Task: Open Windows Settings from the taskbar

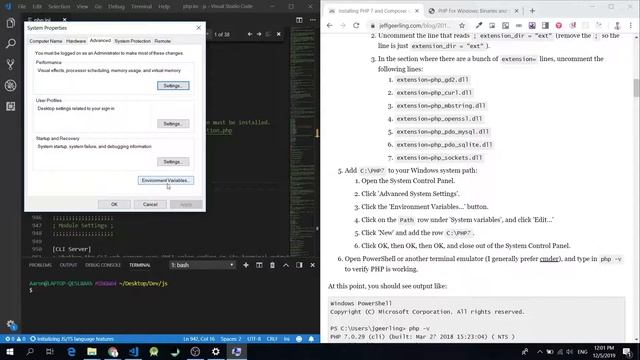Action: click(x=216, y=351)
